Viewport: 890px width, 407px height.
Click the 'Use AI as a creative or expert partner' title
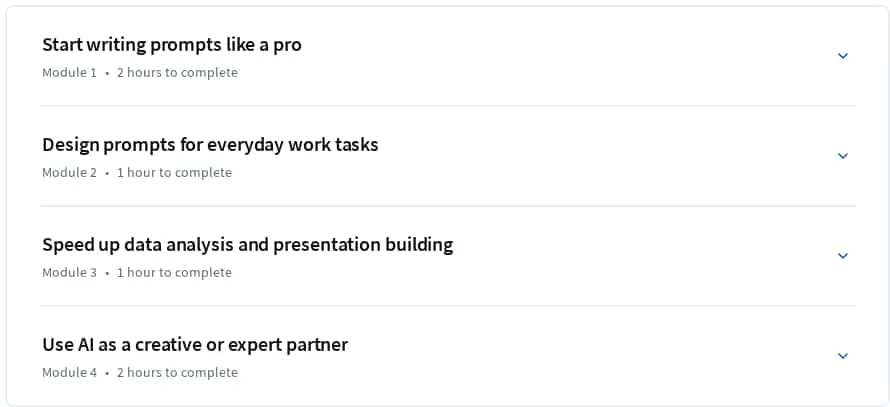coord(195,345)
